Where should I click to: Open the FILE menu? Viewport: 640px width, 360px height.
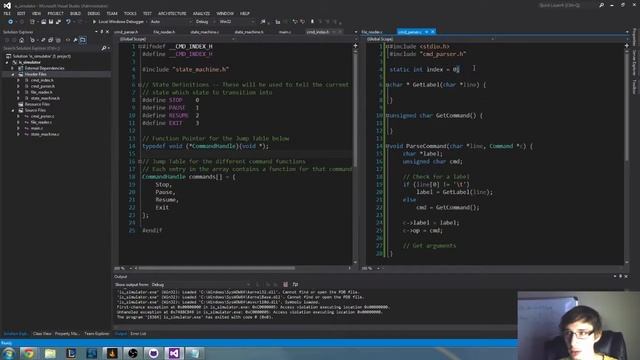(7, 13)
